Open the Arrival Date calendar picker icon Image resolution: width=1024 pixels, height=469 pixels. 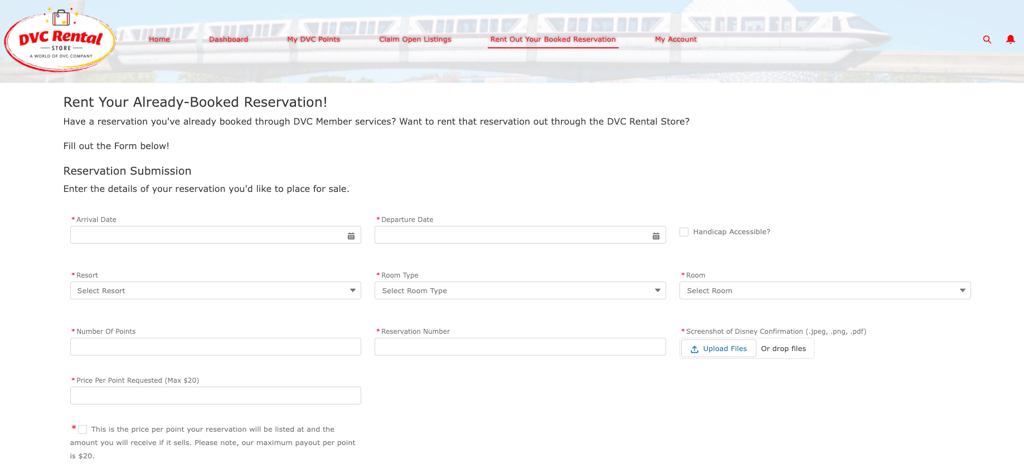(351, 236)
